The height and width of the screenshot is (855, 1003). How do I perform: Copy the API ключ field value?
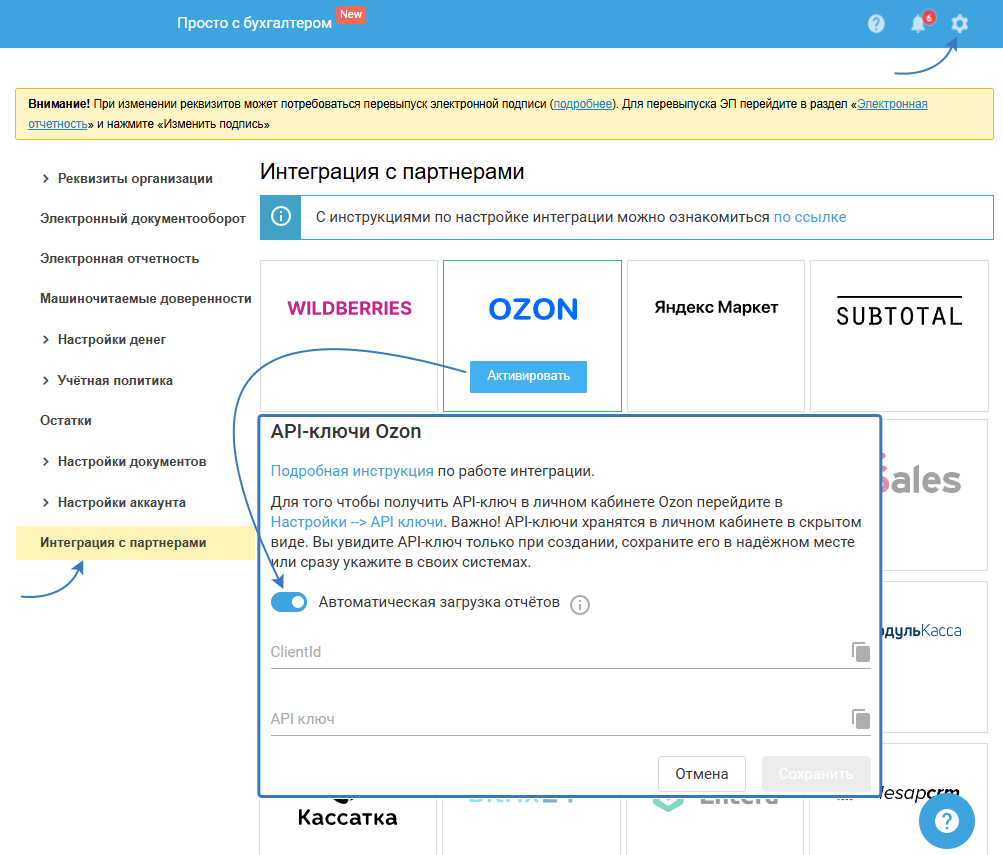pyautogui.click(x=860, y=718)
